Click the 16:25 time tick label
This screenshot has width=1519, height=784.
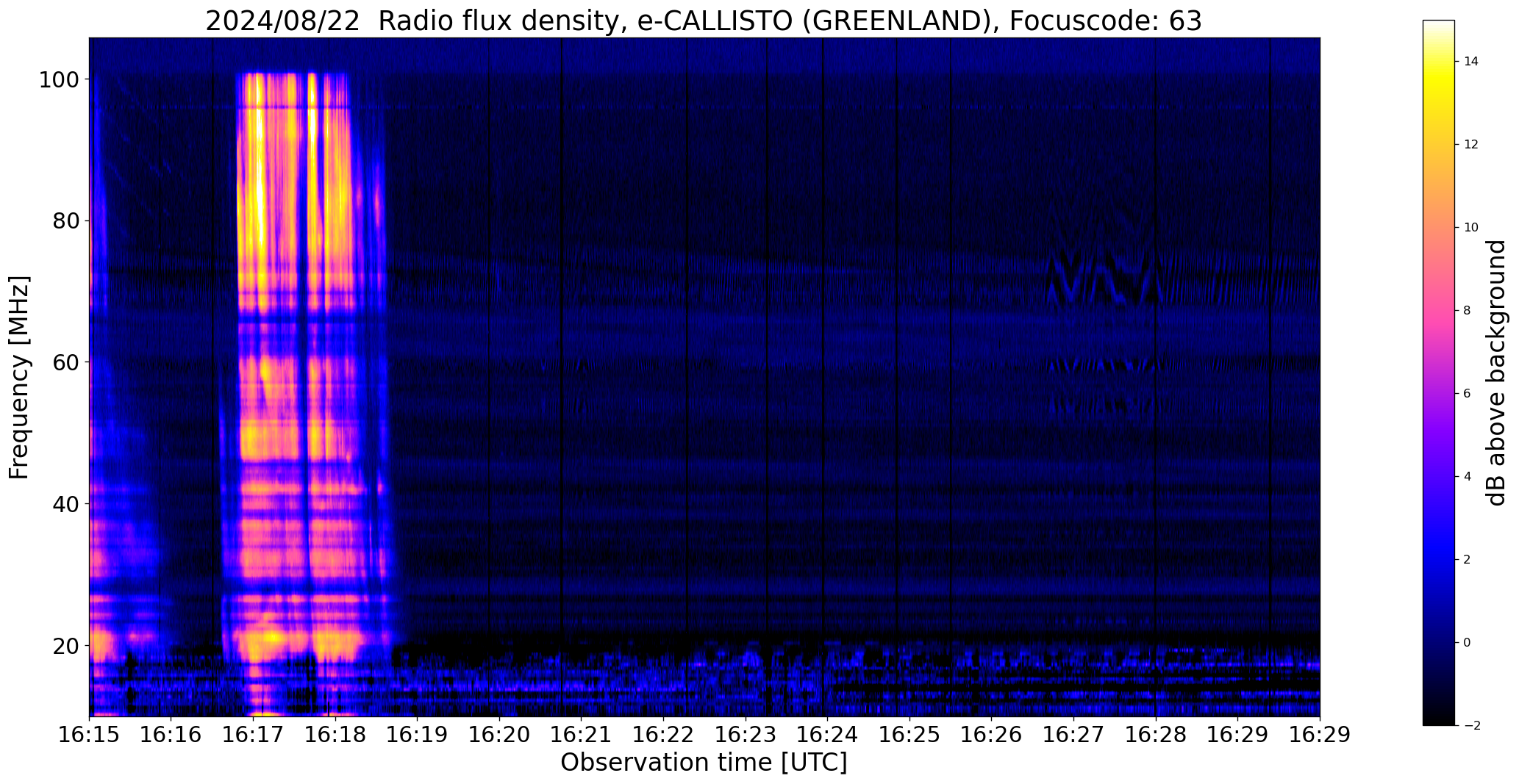(909, 734)
